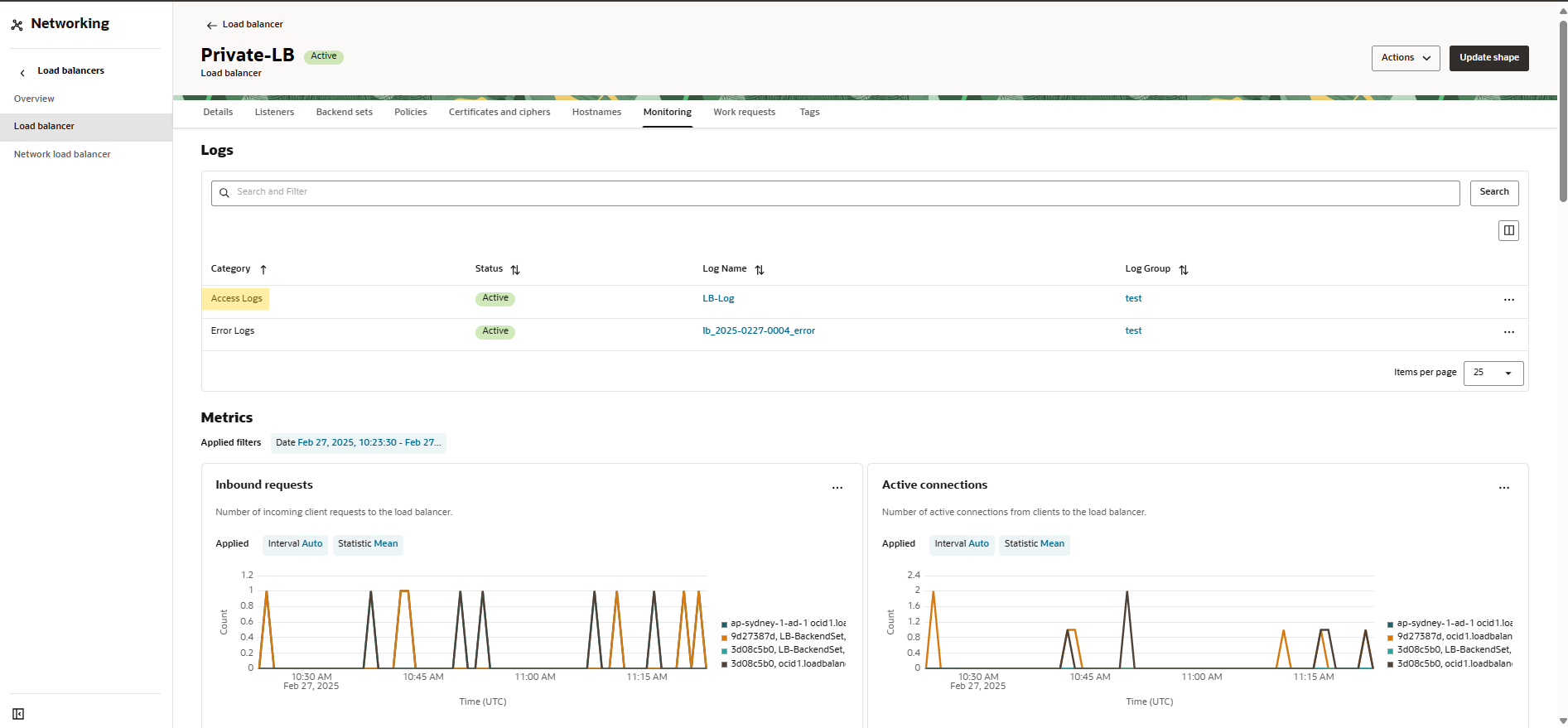Toggle Category column sort order

tap(263, 269)
